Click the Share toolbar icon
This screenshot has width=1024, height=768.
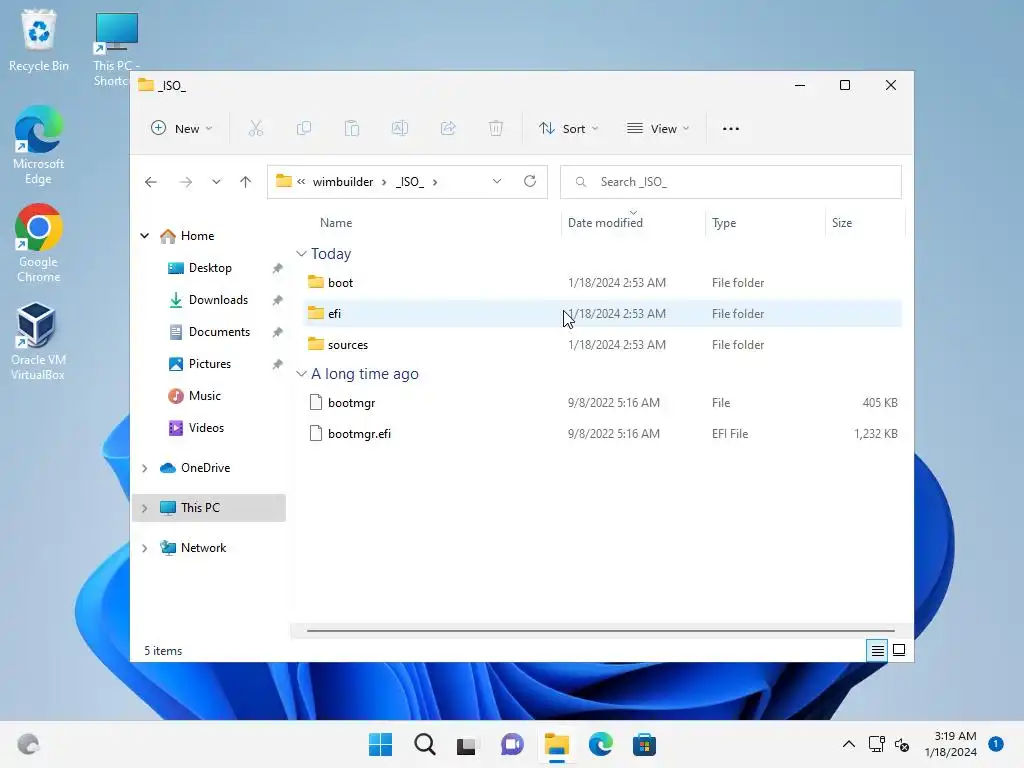[x=448, y=129]
